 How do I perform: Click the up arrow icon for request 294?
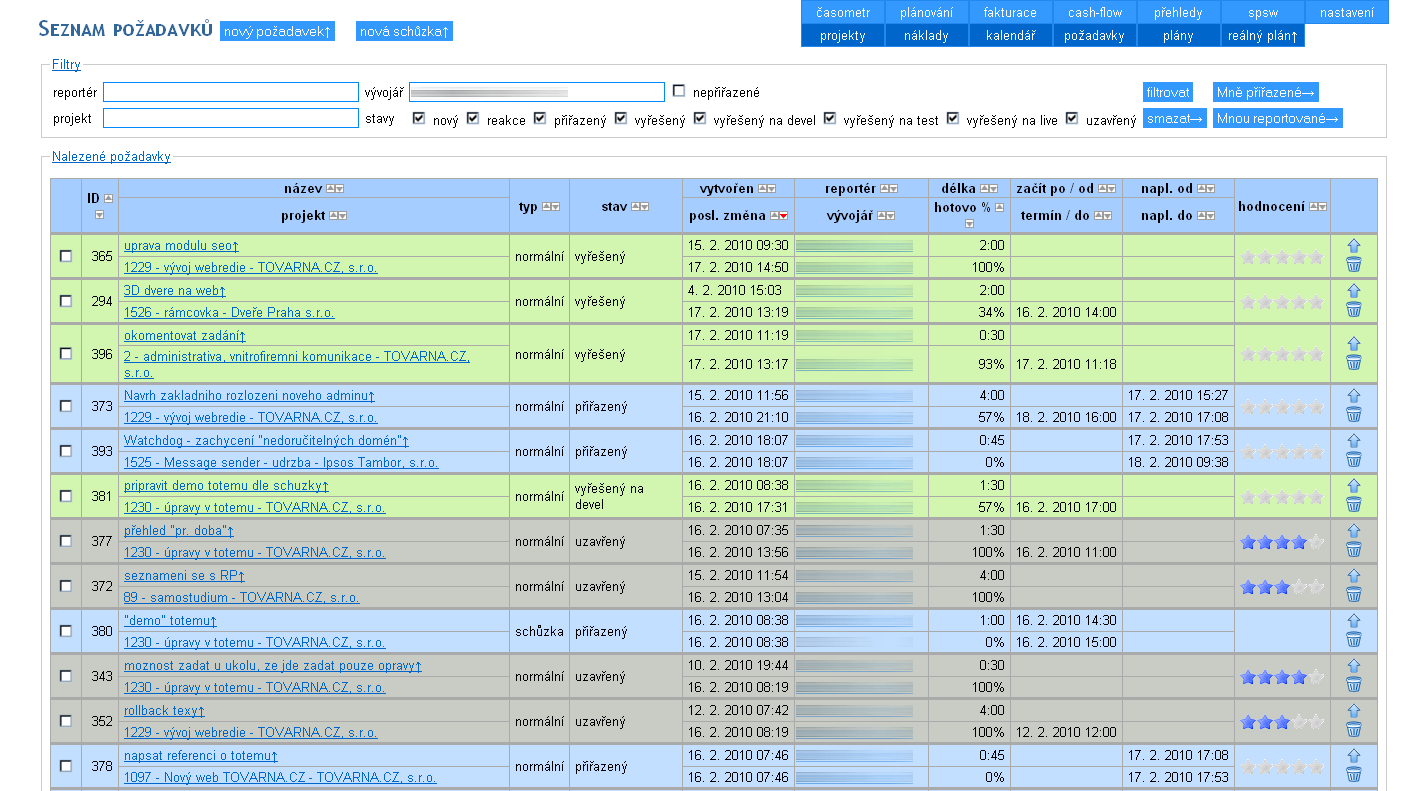tap(1354, 291)
